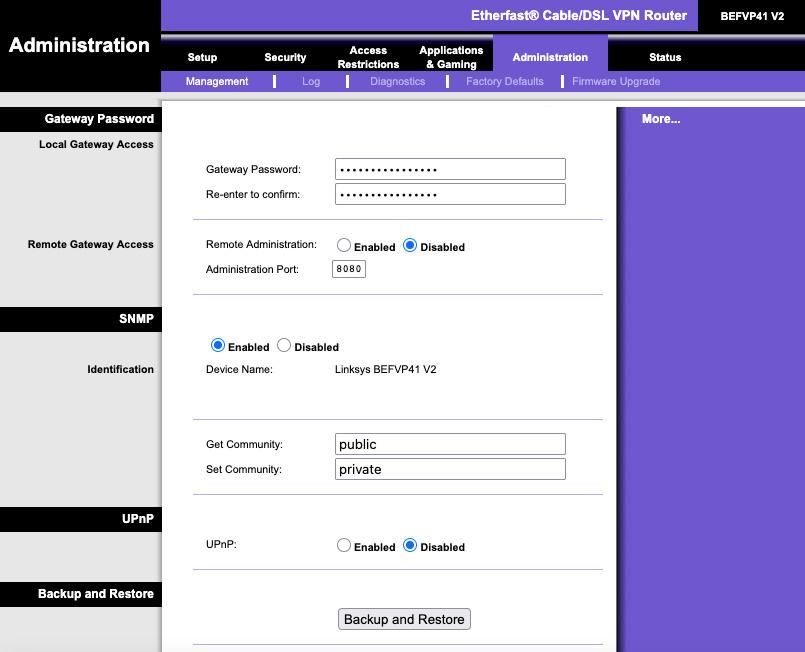The image size is (805, 652).
Task: Open Access Restrictions tab
Action: click(368, 57)
